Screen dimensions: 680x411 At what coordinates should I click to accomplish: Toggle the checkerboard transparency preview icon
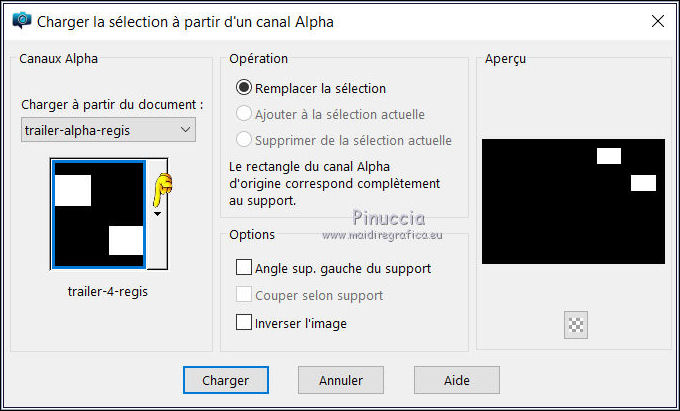click(x=576, y=324)
